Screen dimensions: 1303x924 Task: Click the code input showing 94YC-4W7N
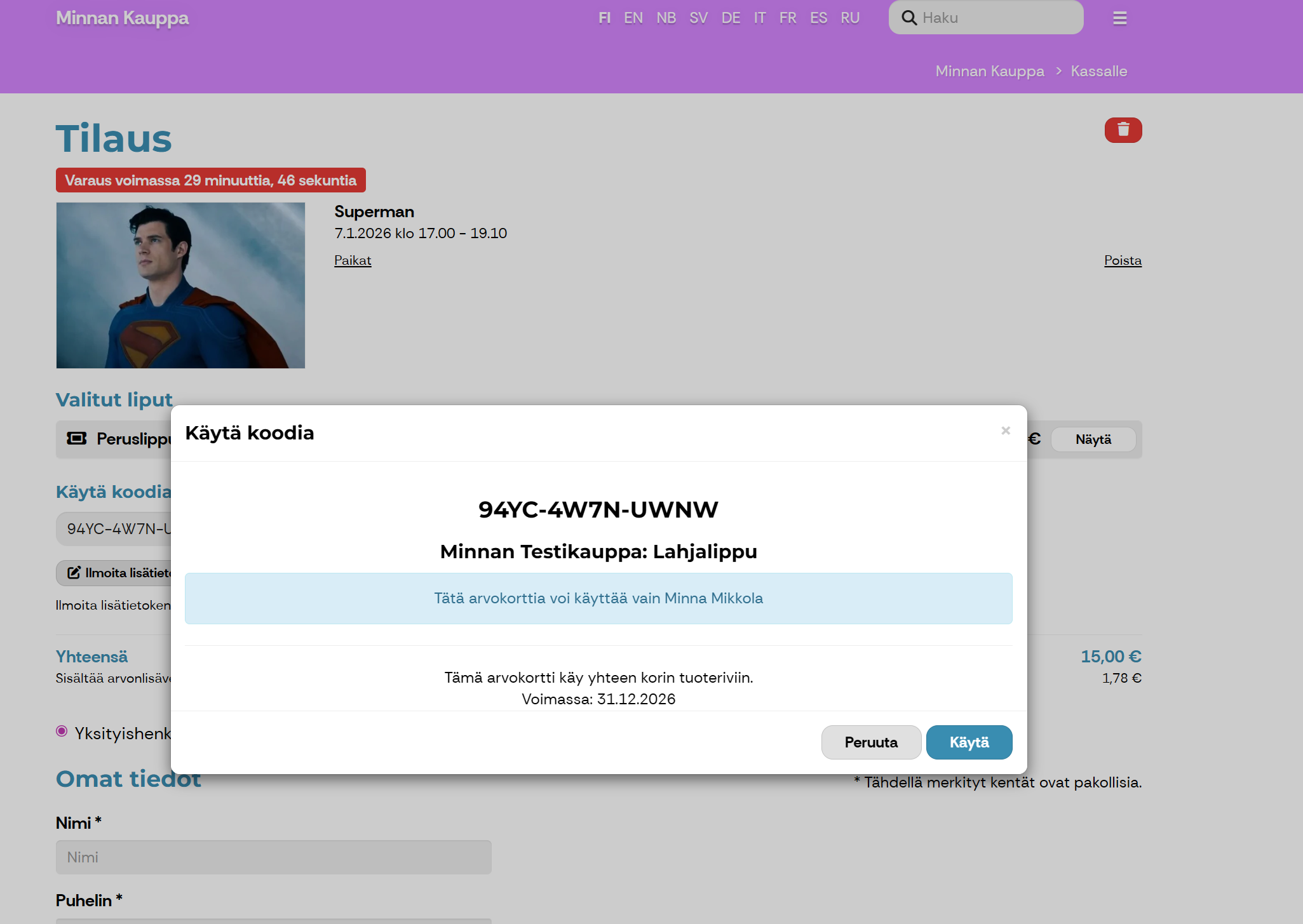pyautogui.click(x=113, y=529)
